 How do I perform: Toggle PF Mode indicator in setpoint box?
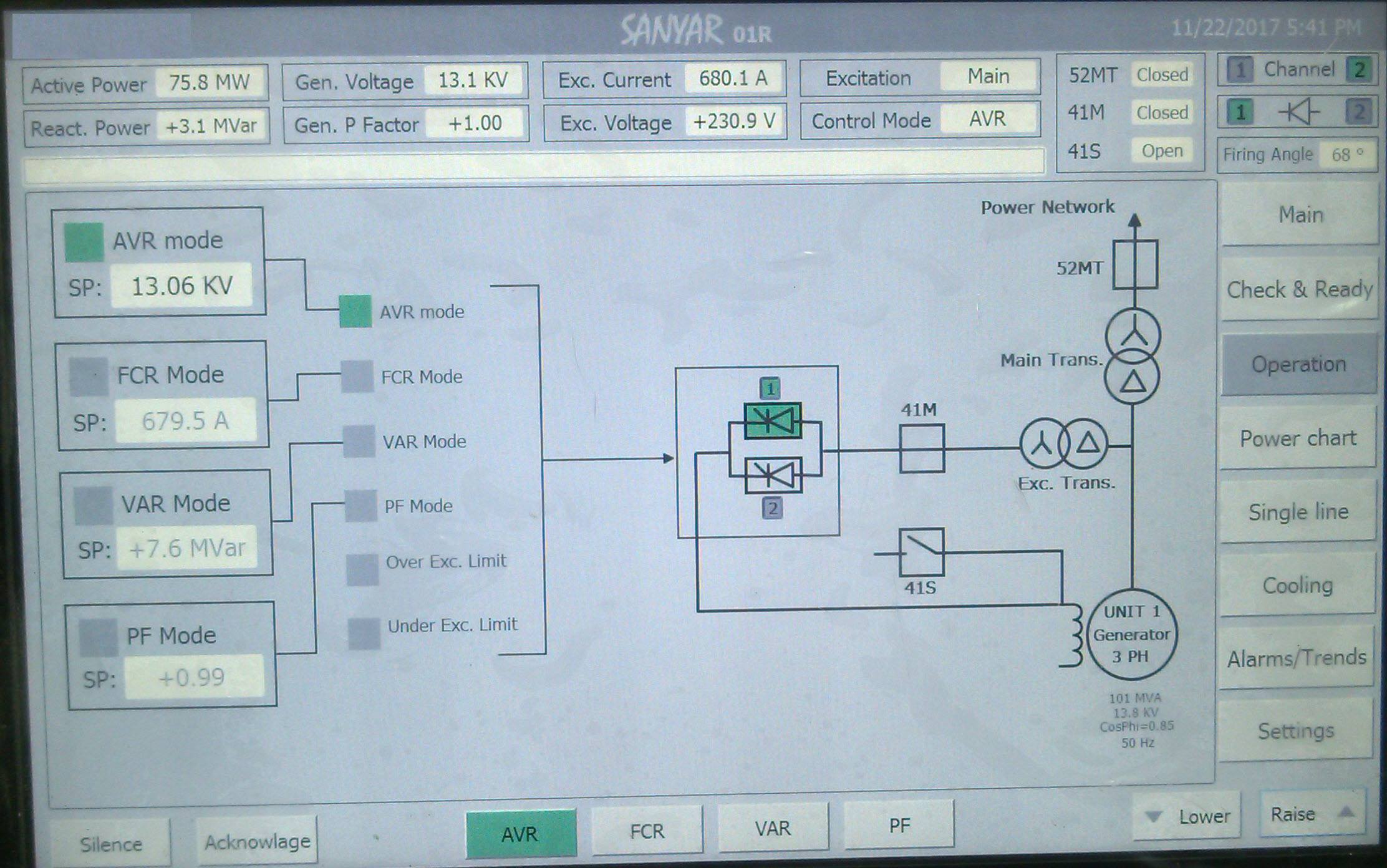tap(98, 636)
